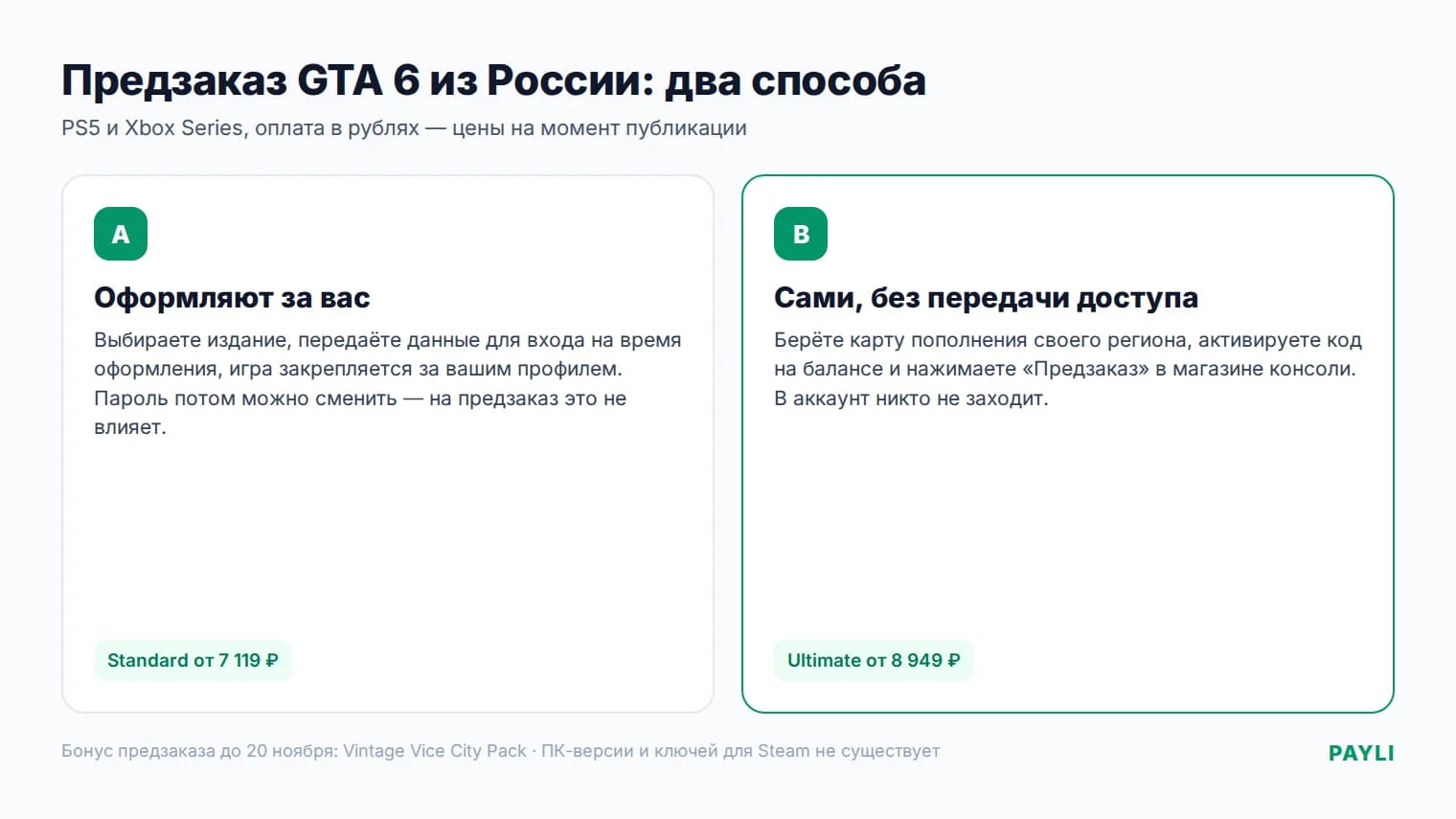Click the green B badge icon

pos(801,234)
